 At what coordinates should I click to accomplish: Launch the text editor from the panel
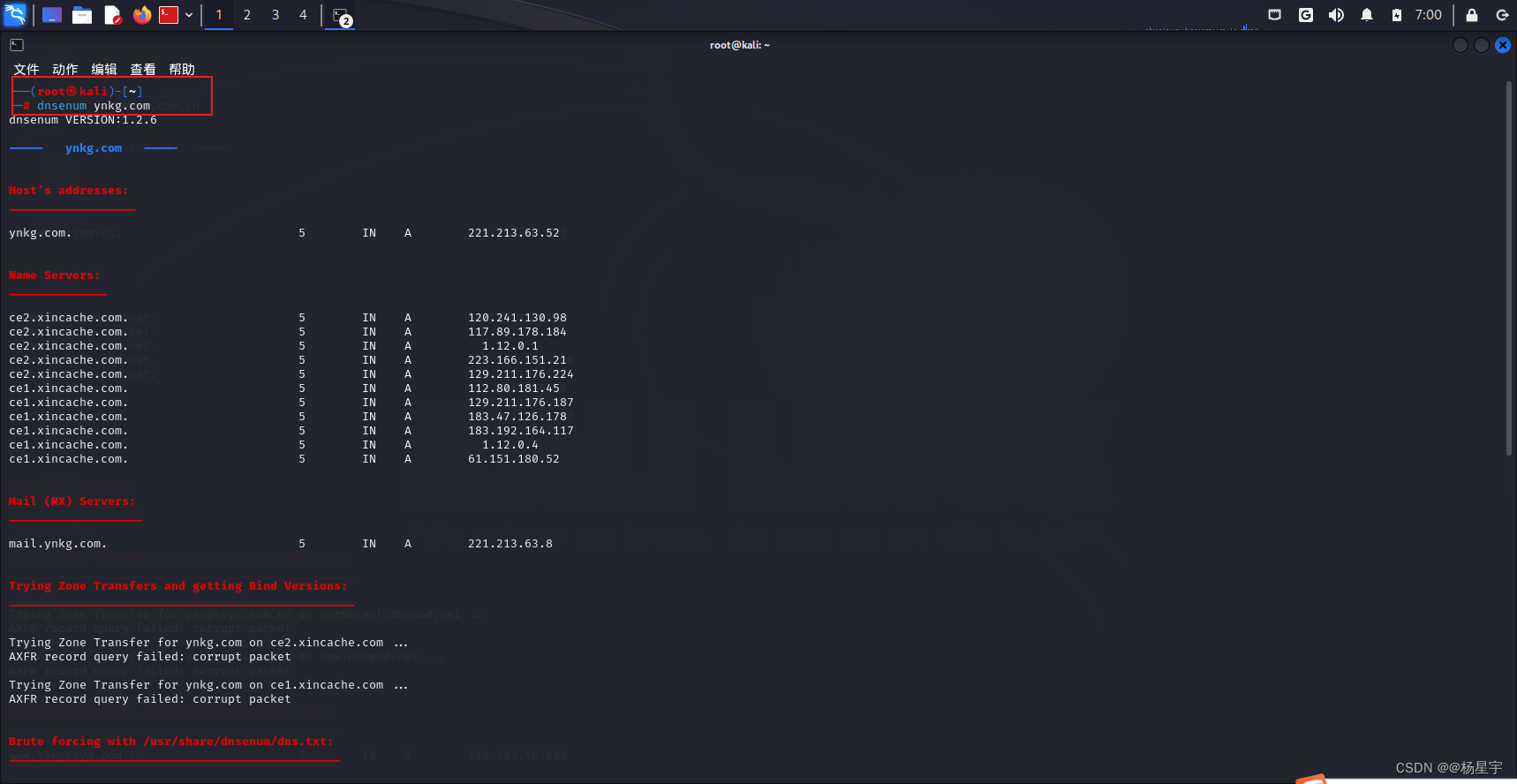tap(112, 15)
